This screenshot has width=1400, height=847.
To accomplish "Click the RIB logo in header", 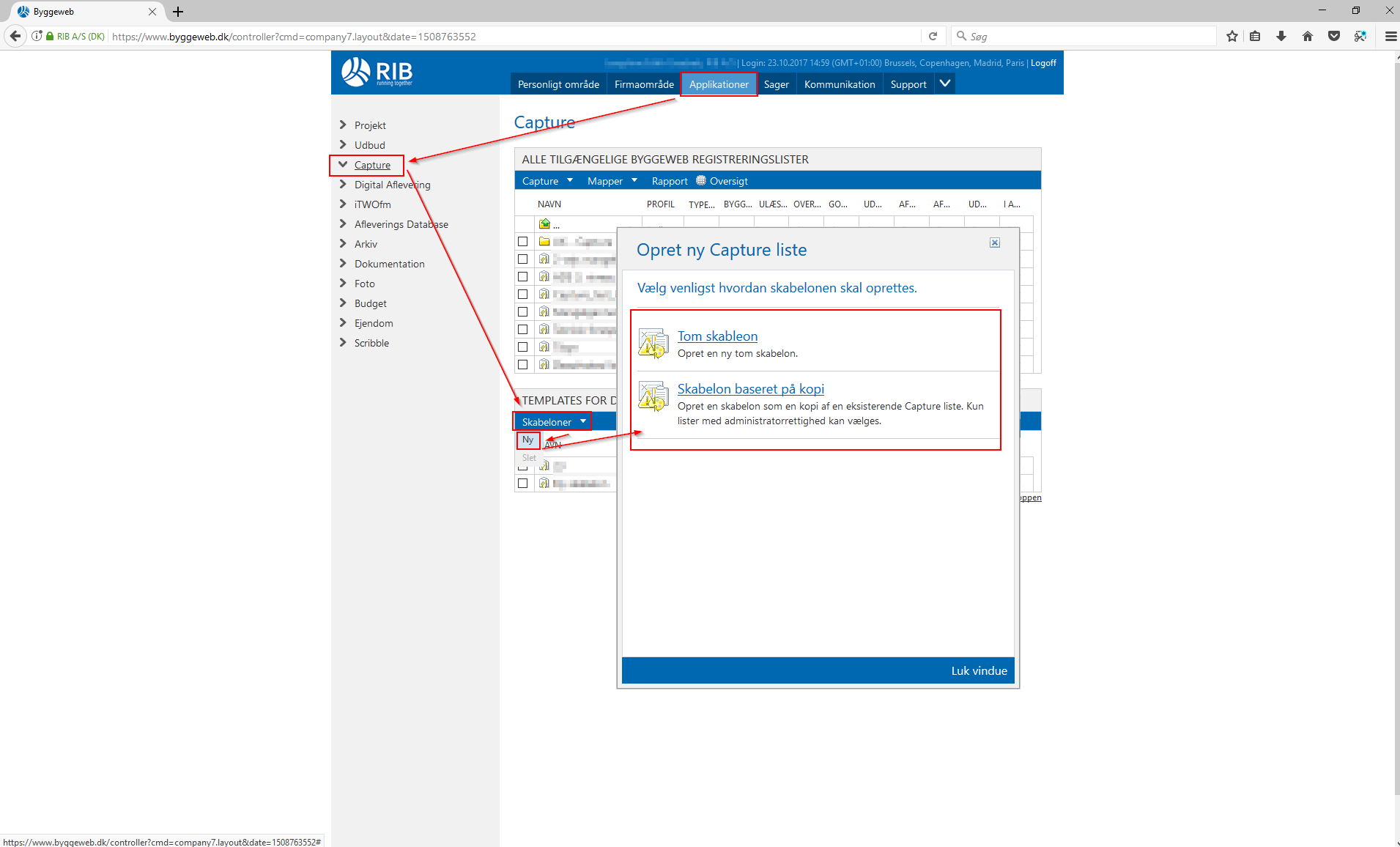I will 377,72.
